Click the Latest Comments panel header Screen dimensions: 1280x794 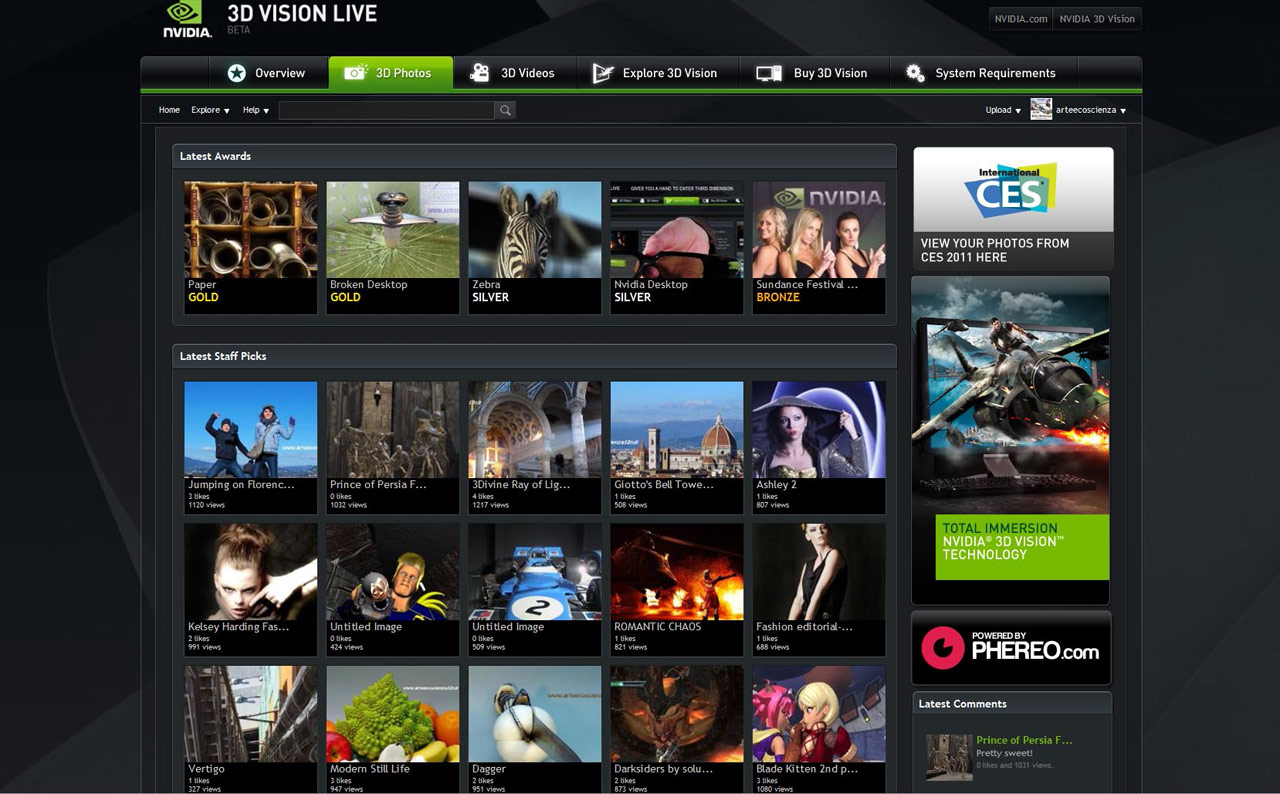(x=1011, y=703)
